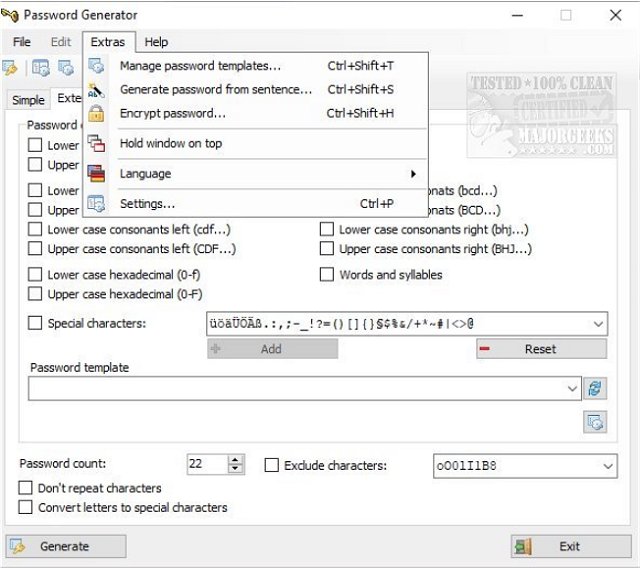Screen dimensions: 640x568
Task: Click the generate password toolbar icon
Action: coord(10,68)
